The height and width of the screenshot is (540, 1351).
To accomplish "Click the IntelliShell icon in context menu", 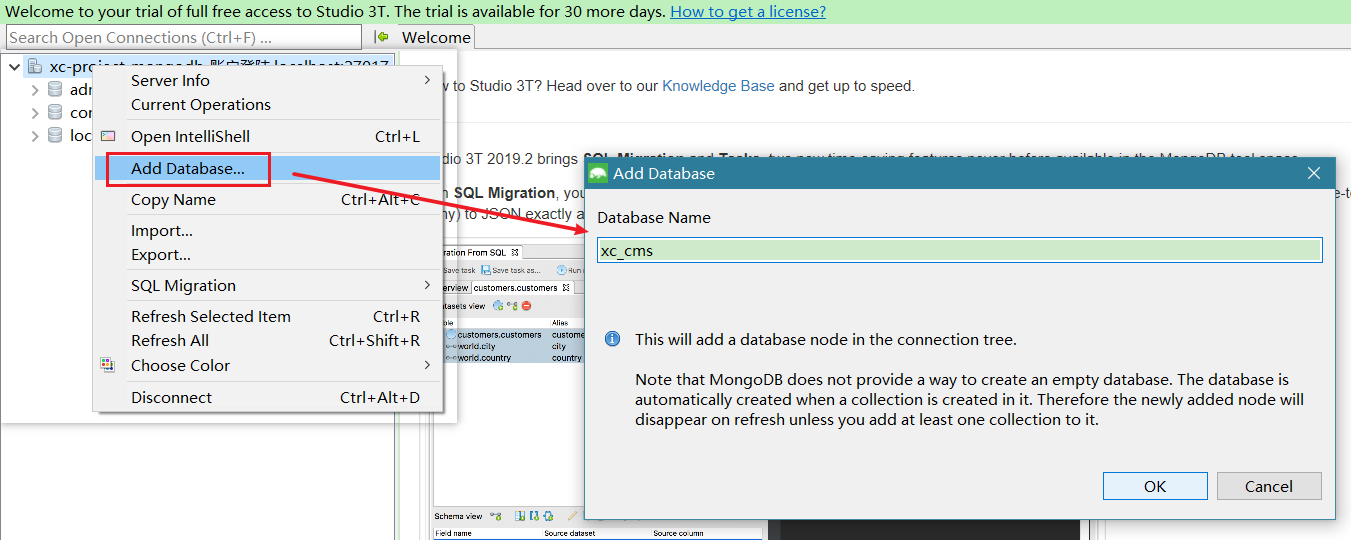I will tap(108, 136).
